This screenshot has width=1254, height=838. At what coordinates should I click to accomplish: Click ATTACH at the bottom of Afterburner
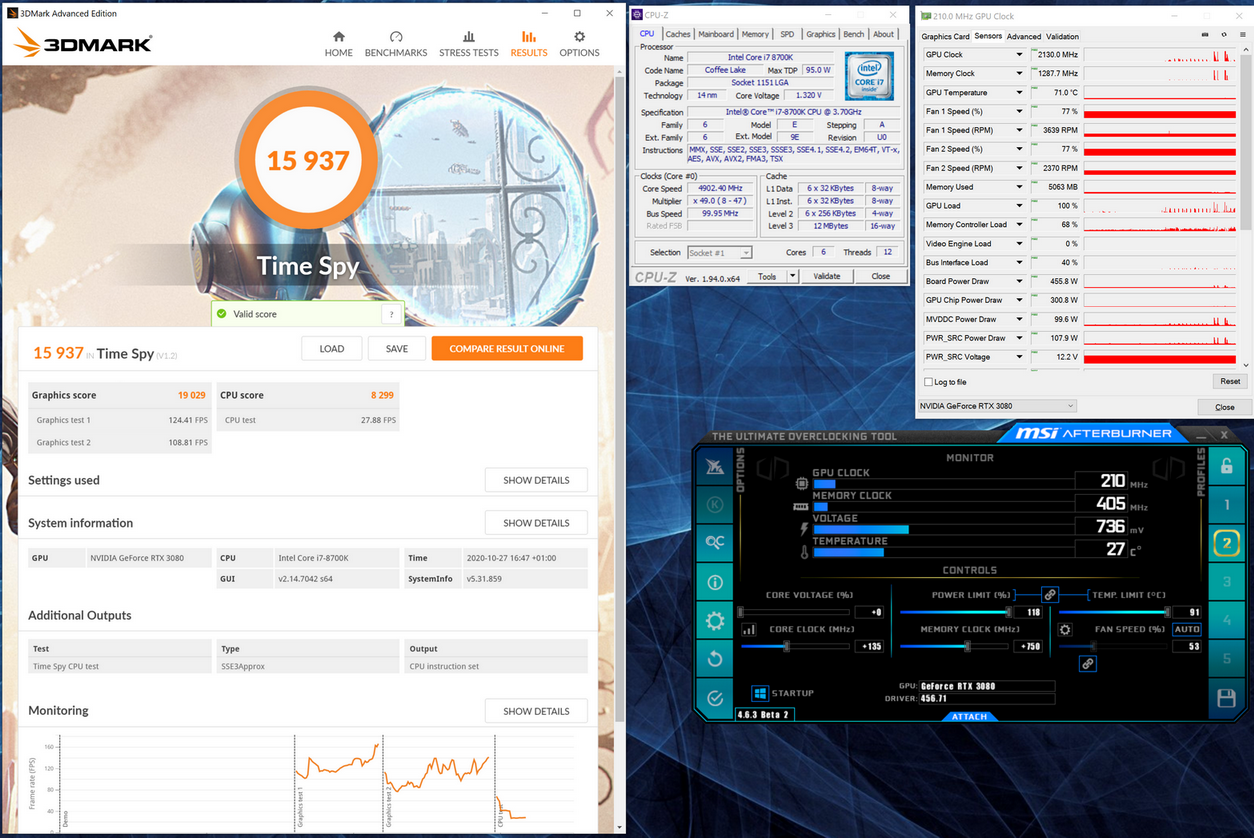[x=969, y=716]
